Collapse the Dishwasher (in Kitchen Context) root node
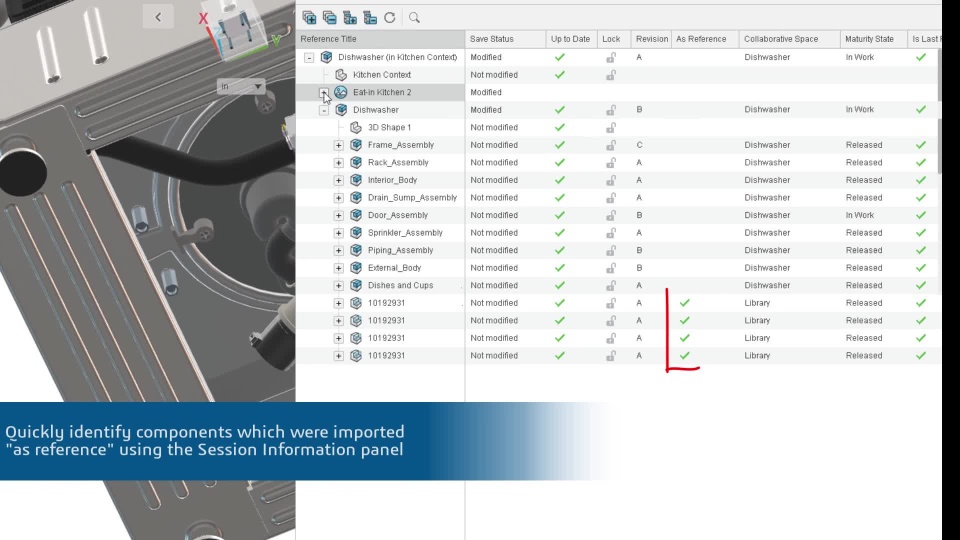 pos(309,58)
